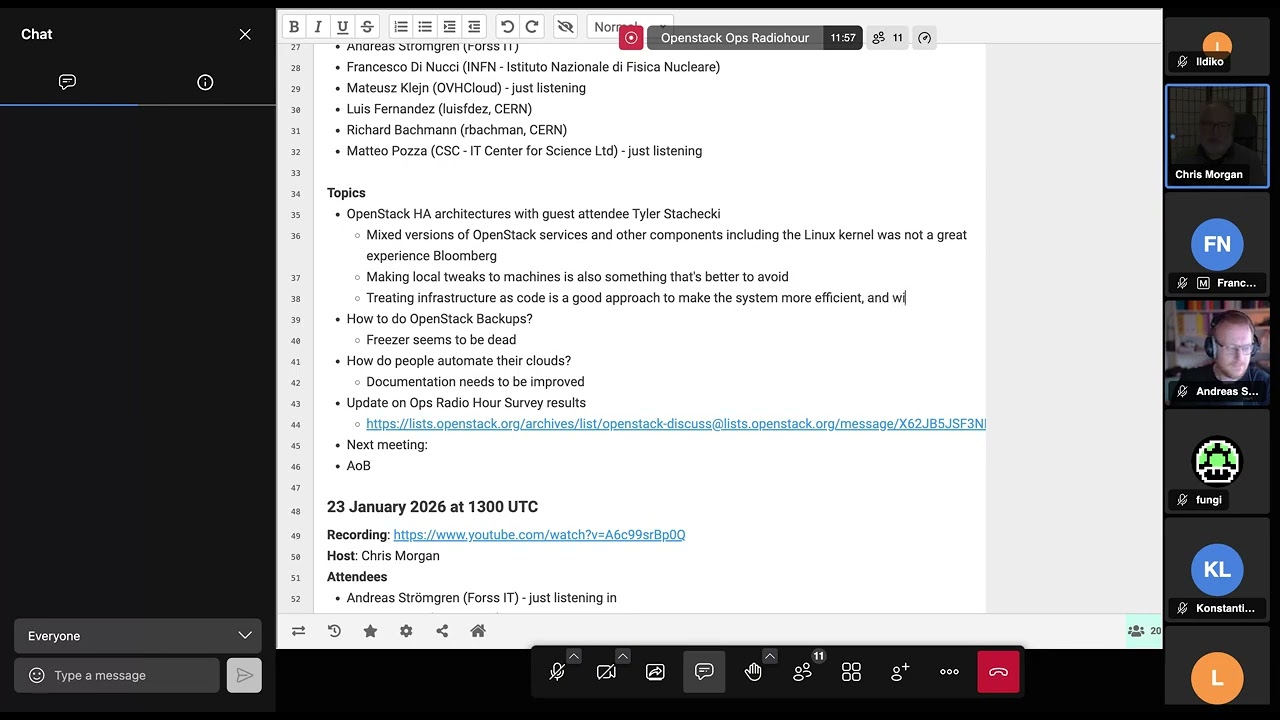This screenshot has height=720, width=1280.
Task: Hang up the call
Action: pos(998,672)
